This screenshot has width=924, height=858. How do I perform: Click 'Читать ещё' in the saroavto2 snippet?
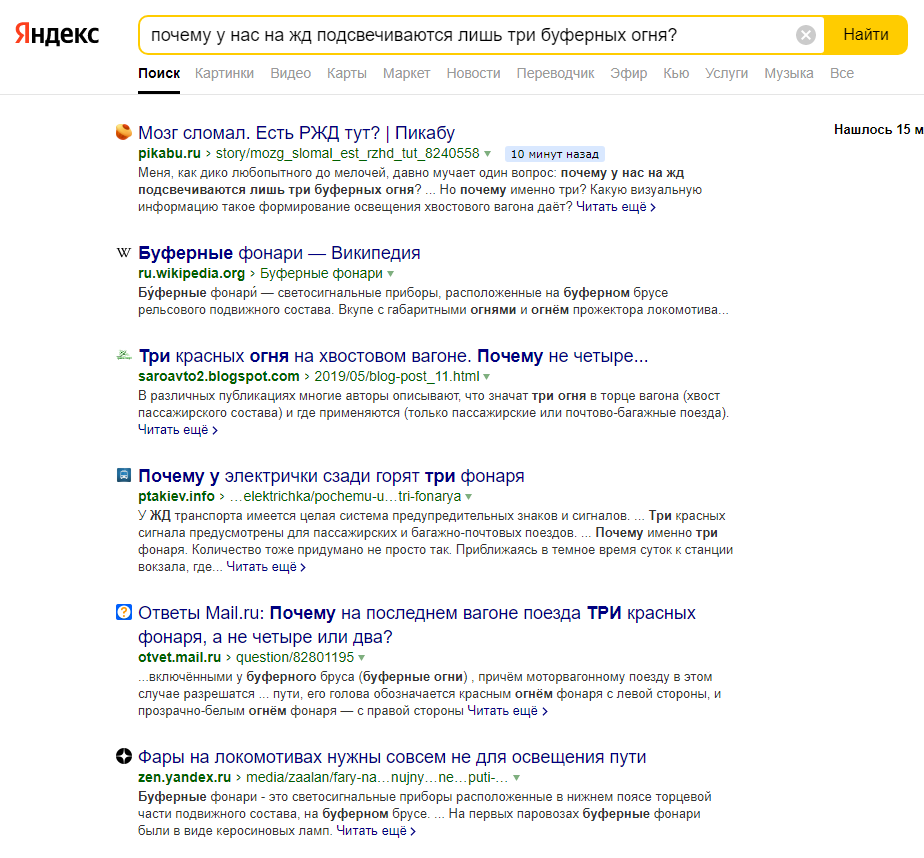pos(177,430)
